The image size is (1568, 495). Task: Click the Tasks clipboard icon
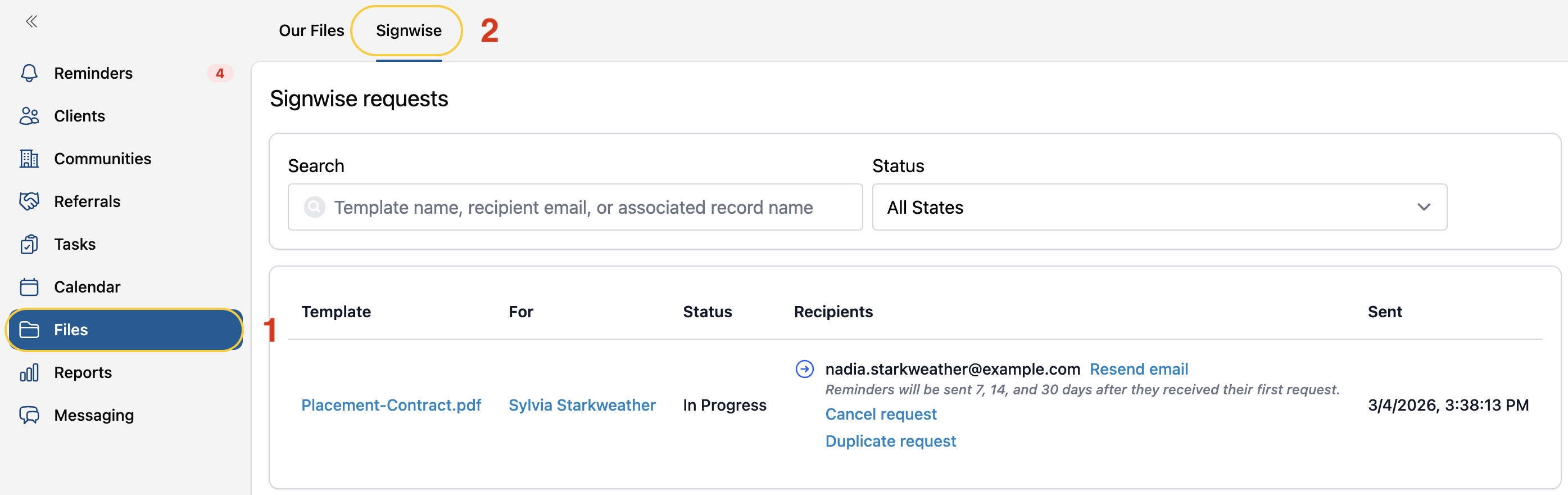pyautogui.click(x=29, y=244)
